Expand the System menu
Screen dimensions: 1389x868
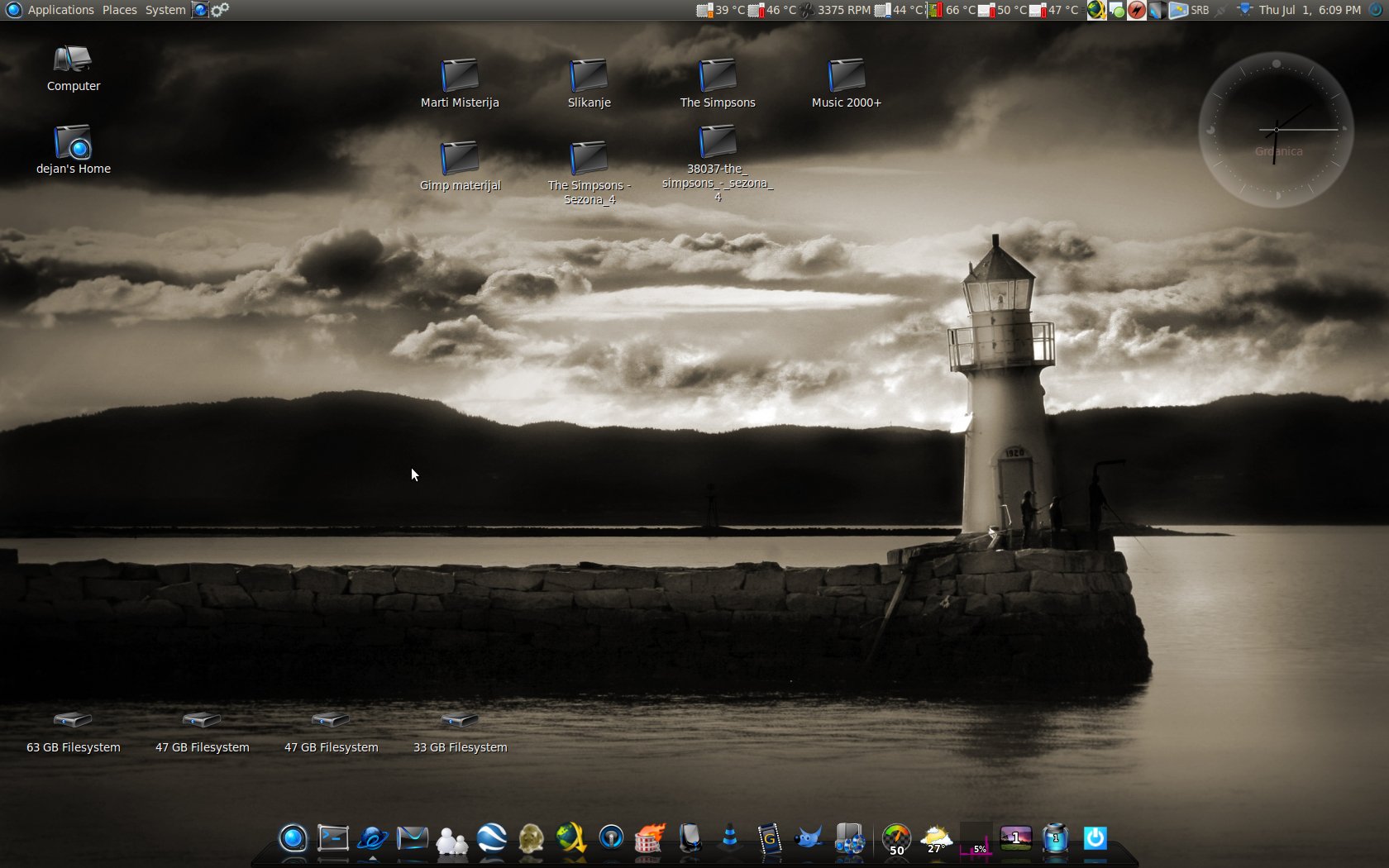tap(165, 10)
